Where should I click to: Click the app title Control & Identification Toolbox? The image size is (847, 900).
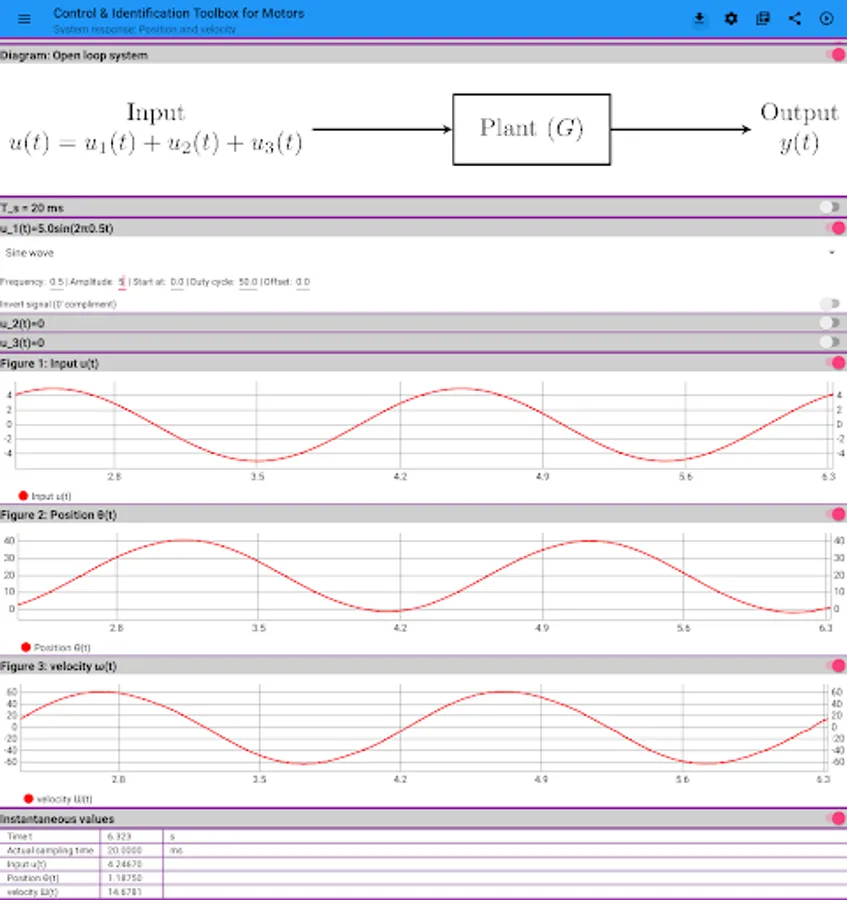178,13
